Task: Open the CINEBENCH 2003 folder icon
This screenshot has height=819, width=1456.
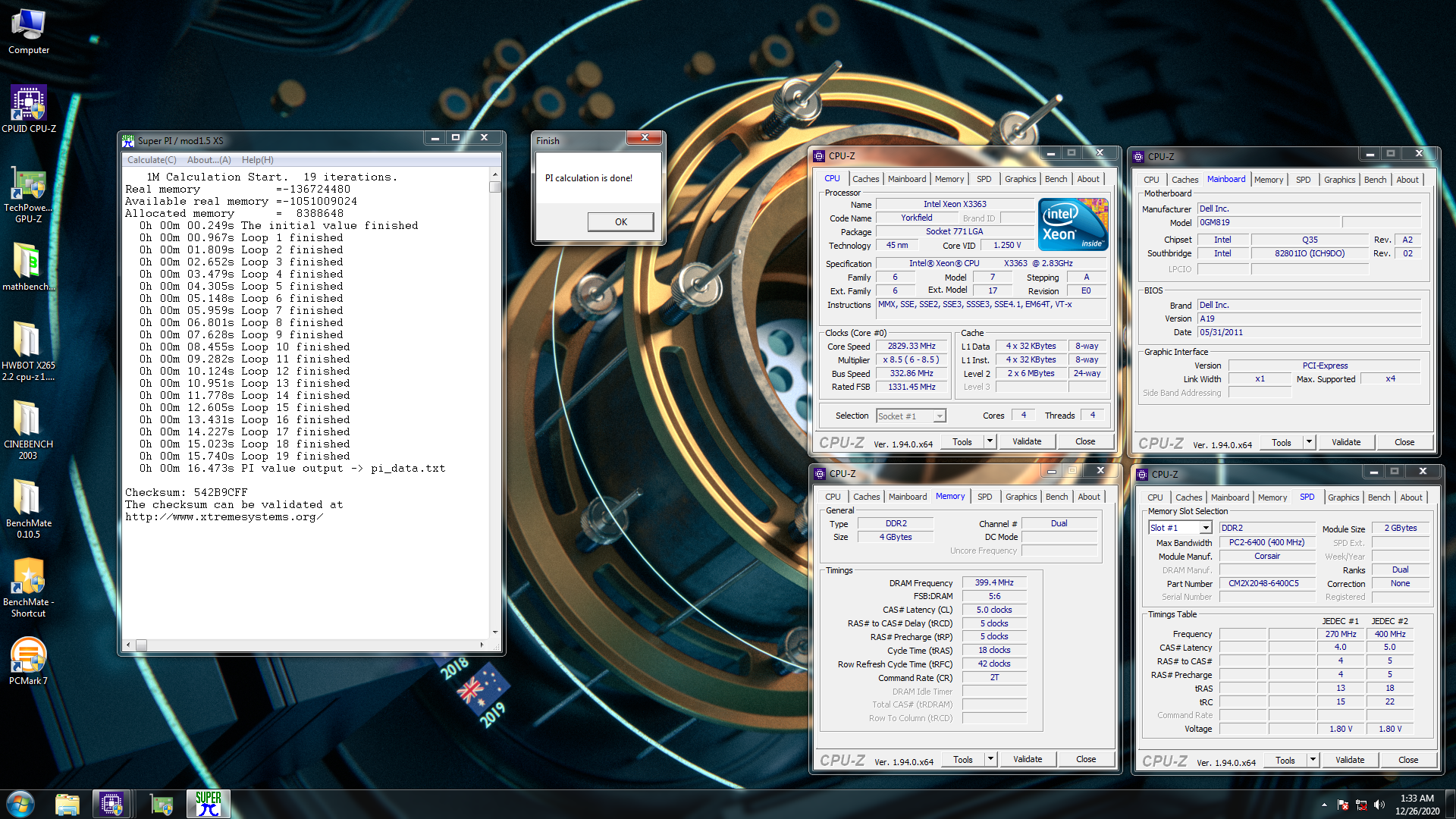Action: click(29, 430)
